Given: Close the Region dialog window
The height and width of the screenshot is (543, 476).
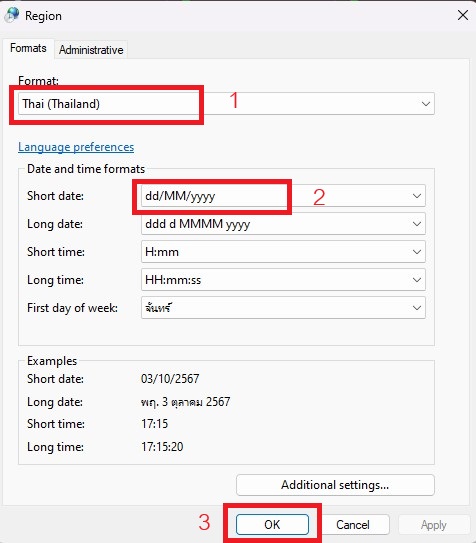Looking at the screenshot, I should click(x=463, y=15).
